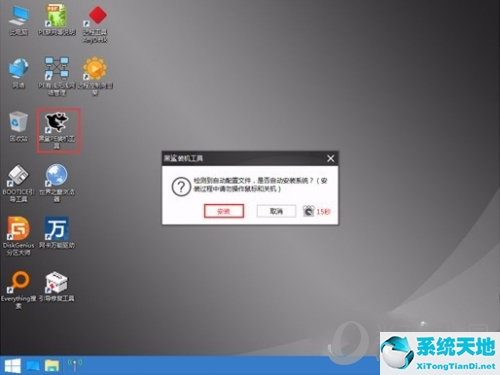The width and height of the screenshot is (500, 375).
Task: Click the 15秒 countdown text
Action: coord(323,212)
